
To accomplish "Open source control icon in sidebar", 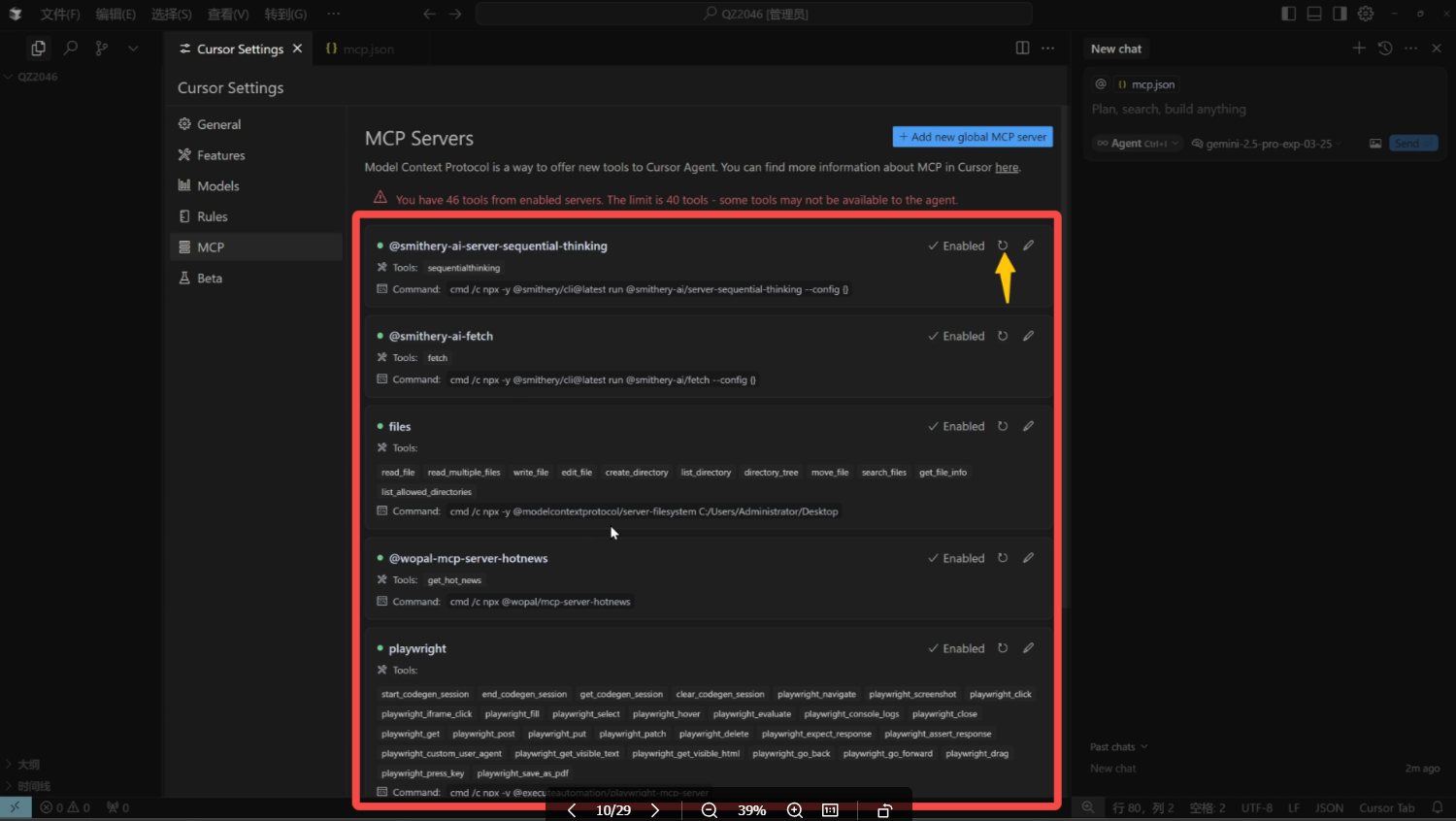I will 102,49.
